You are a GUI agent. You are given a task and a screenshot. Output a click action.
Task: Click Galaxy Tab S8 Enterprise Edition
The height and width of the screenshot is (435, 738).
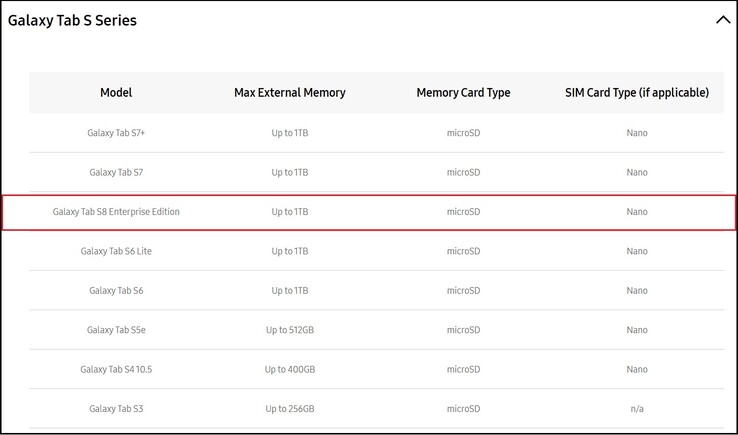click(116, 212)
